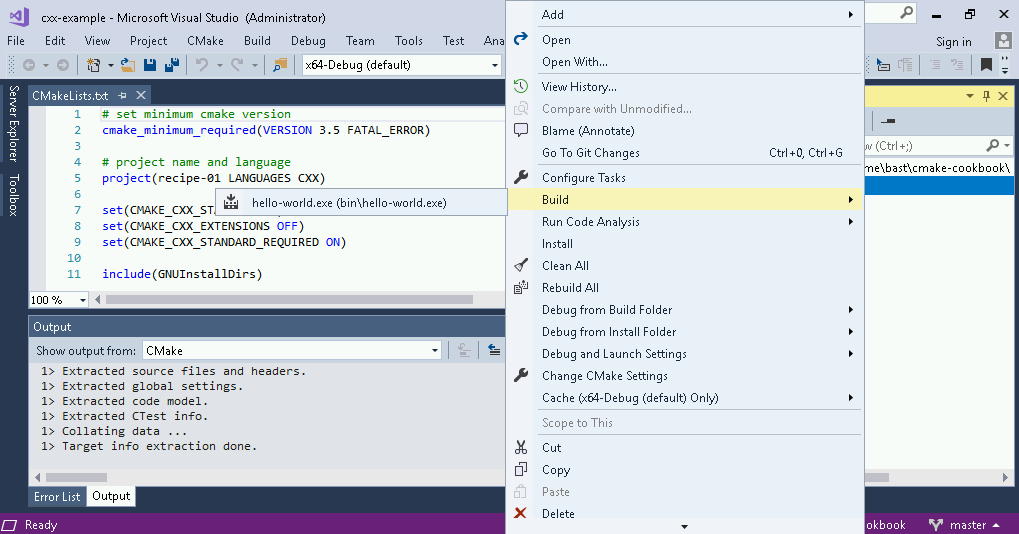Viewport: 1019px width, 534px height.
Task: Click the Open File folder icon
Action: pos(127,65)
